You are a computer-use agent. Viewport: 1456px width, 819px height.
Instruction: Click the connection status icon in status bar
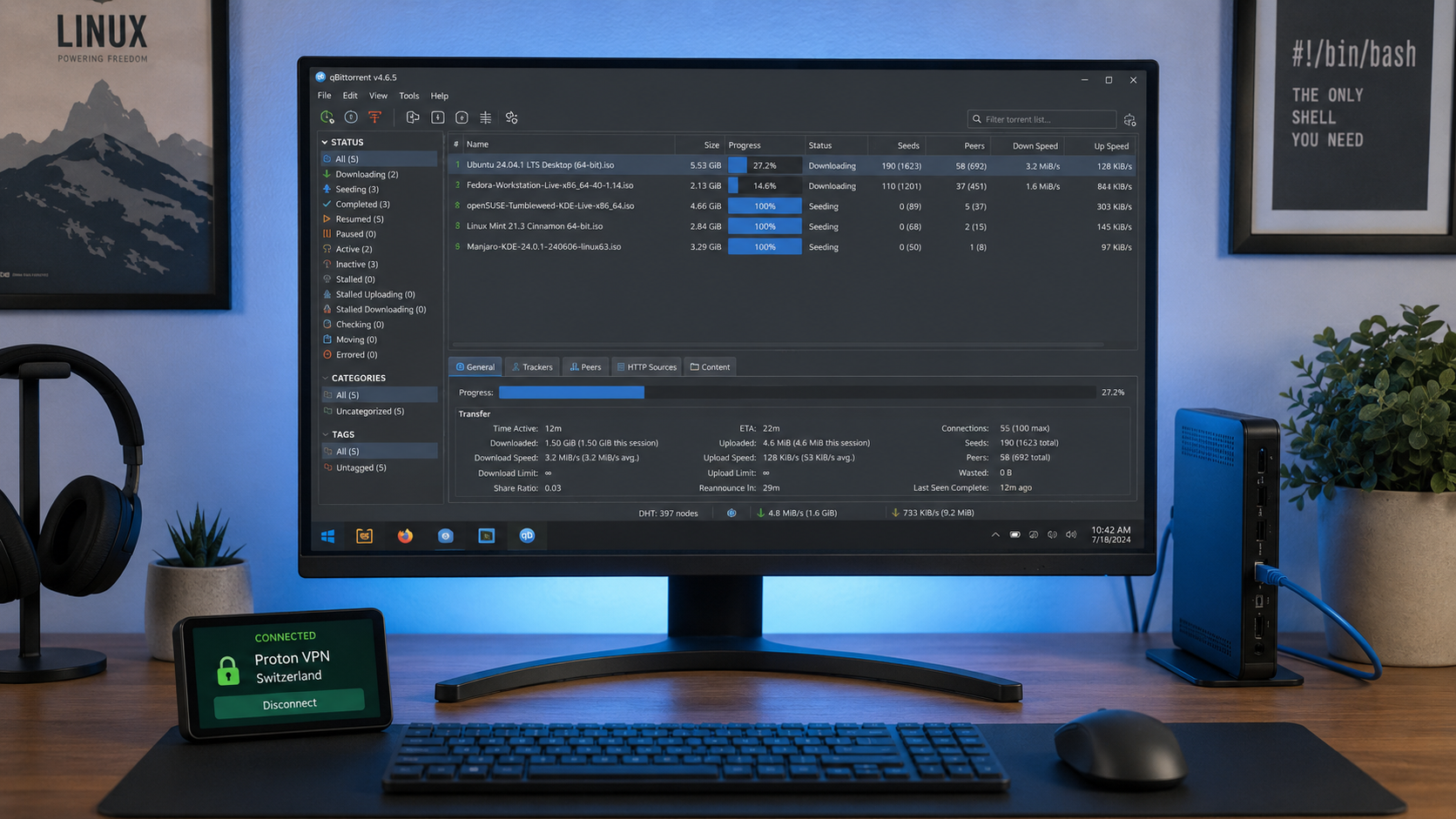coord(731,513)
